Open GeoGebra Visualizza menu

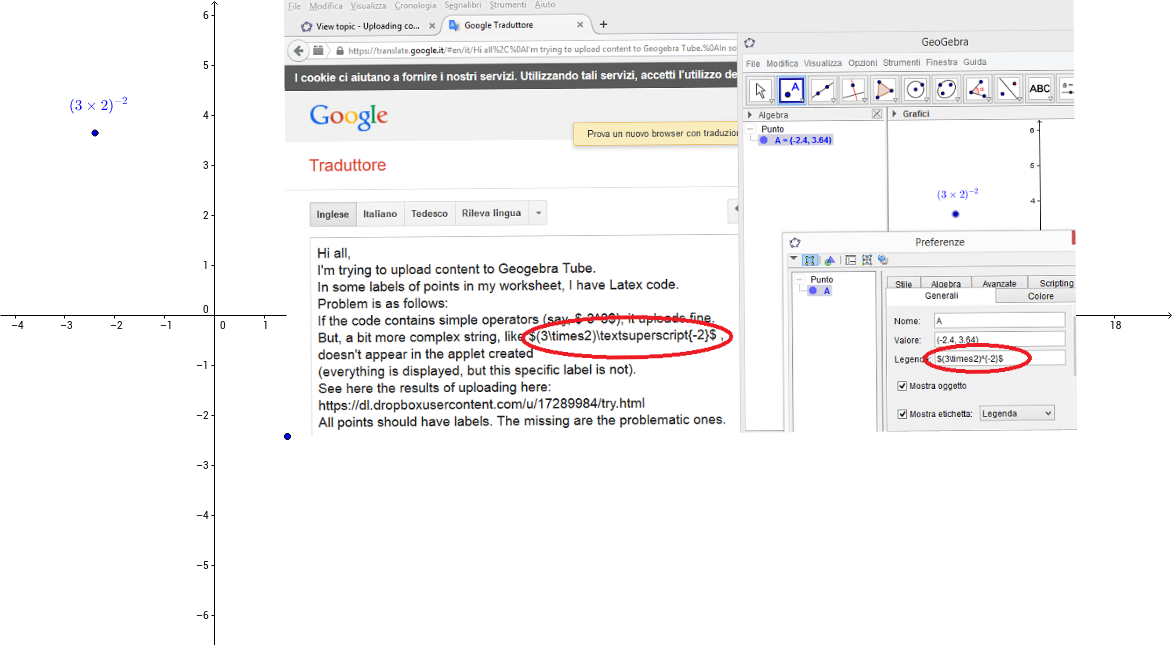click(x=822, y=64)
